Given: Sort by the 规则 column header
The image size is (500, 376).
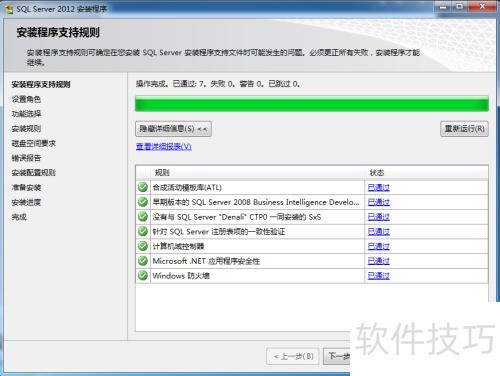Looking at the screenshot, I should (258, 173).
